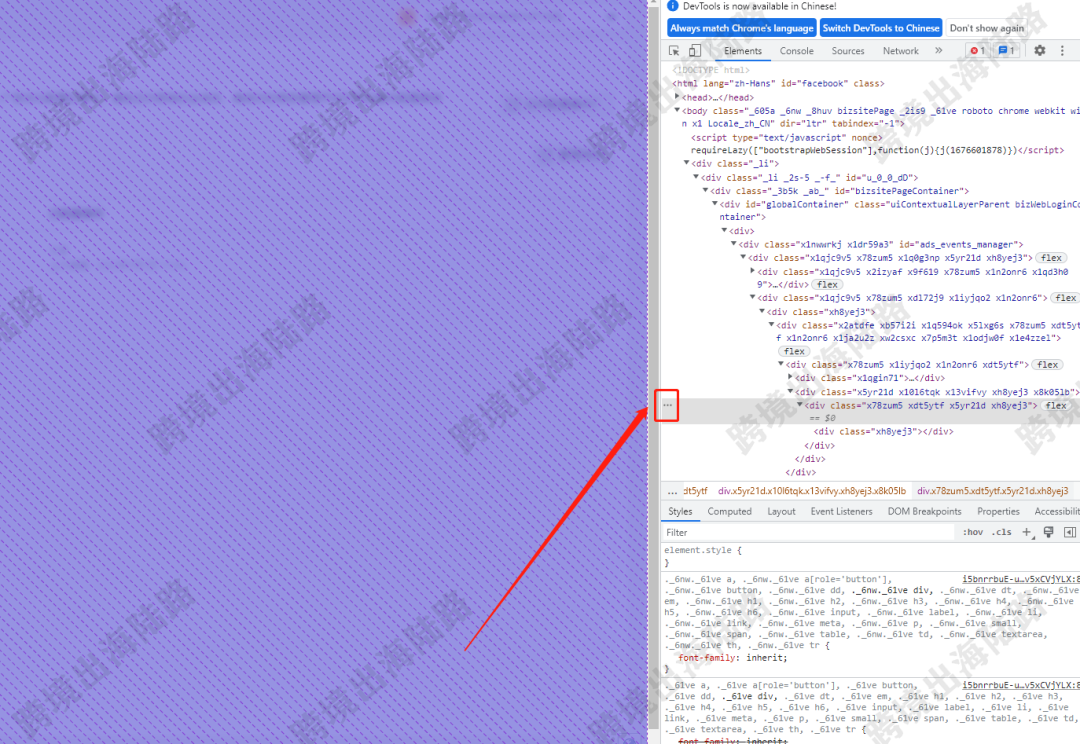1080x744 pixels.
Task: Open the Network tab
Action: (x=901, y=51)
